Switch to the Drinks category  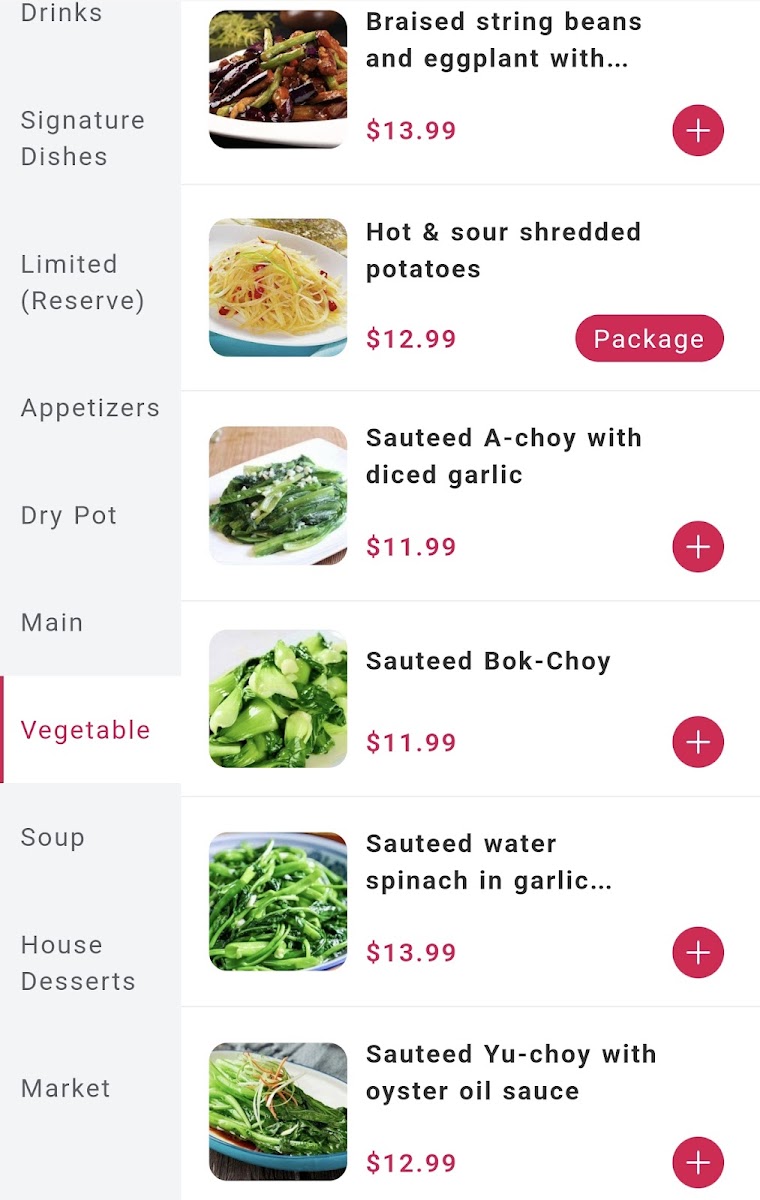62,14
